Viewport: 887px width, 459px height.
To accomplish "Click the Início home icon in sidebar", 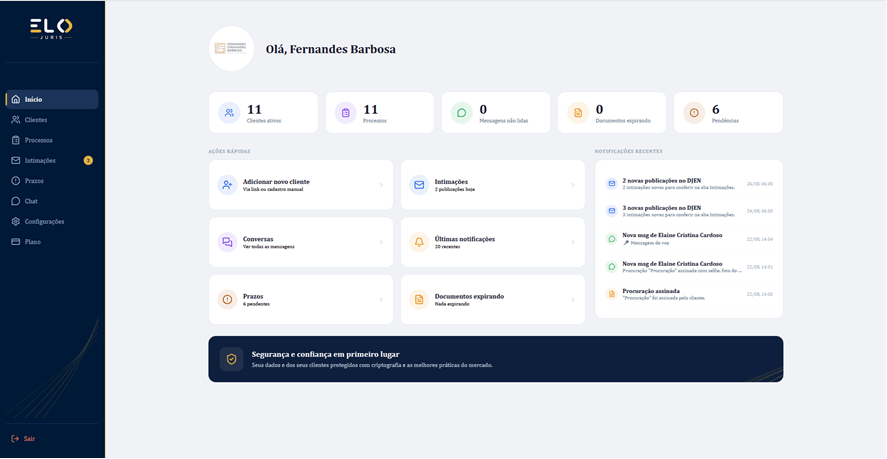I will [16, 100].
